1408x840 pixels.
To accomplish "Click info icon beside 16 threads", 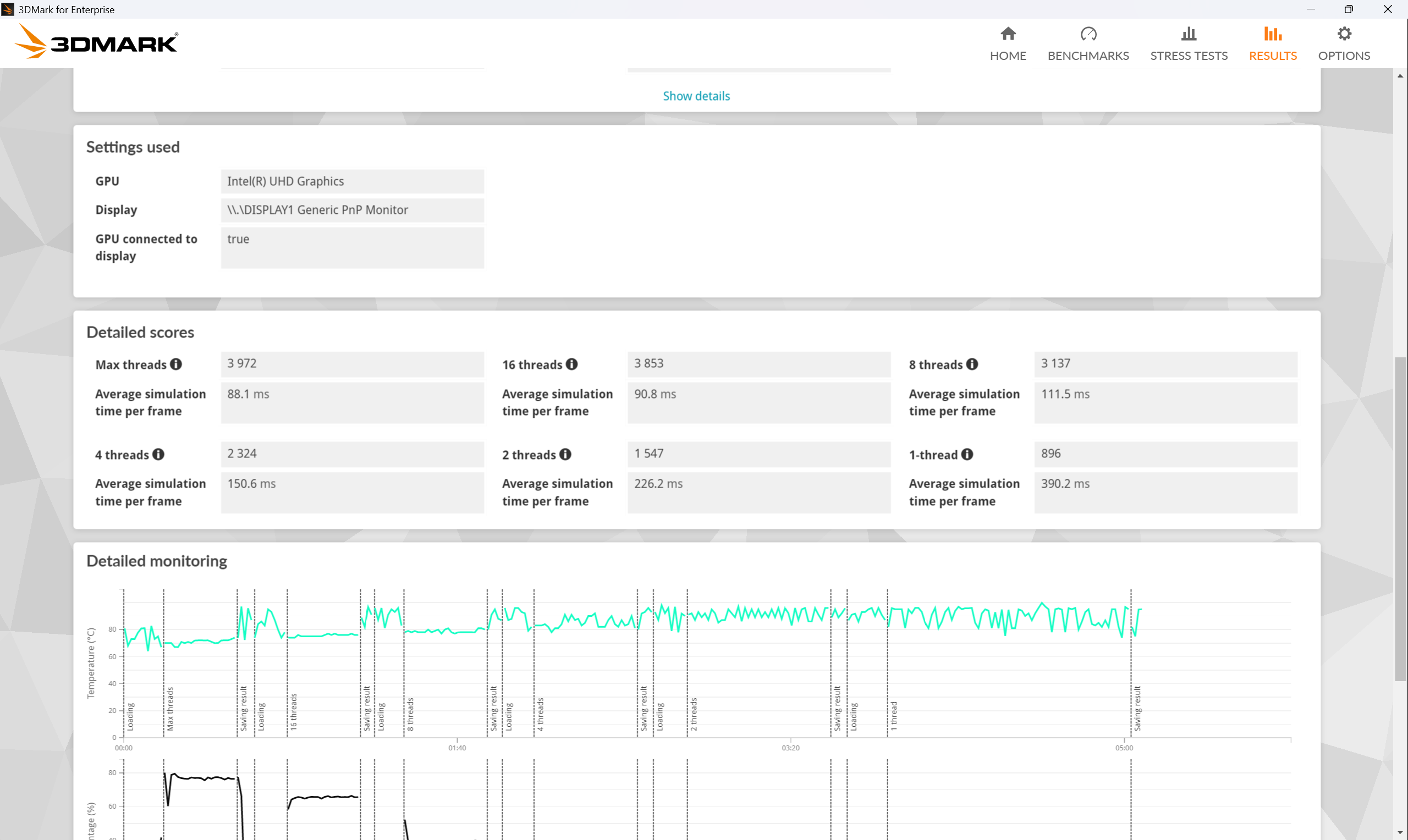I will 572,364.
